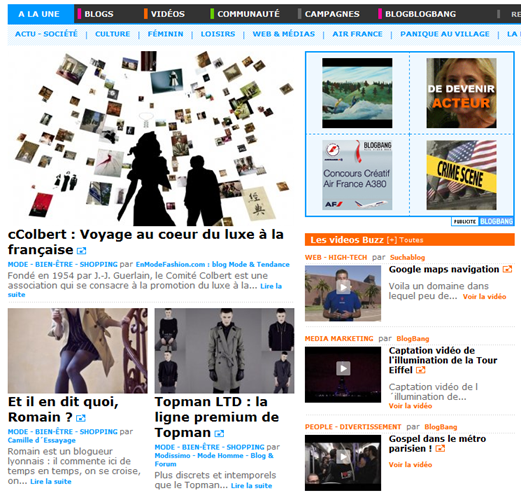Image resolution: width=521 pixels, height=493 pixels.
Task: Select the FÉMININ category
Action: click(x=165, y=34)
